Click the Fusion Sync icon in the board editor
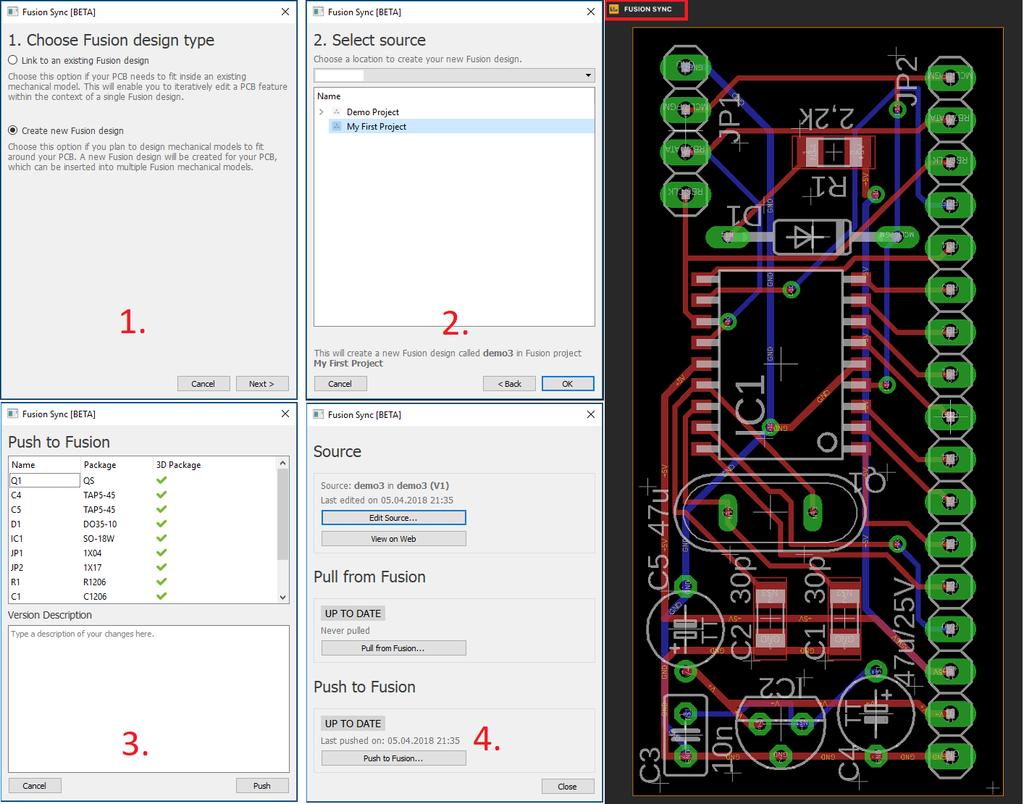Image resolution: width=1024 pixels, height=804 pixels. pyautogui.click(x=614, y=9)
